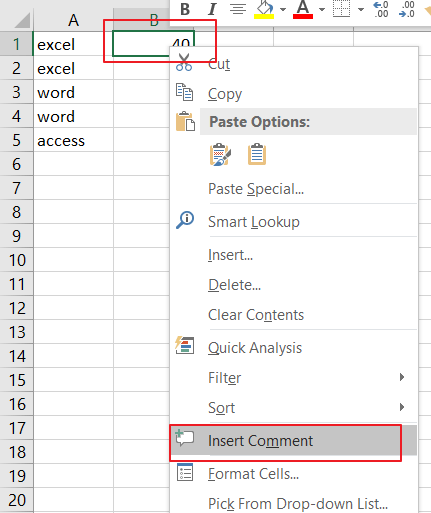431x513 pixels.
Task: Choose Smart Lookup menu entry
Action: [x=254, y=222]
